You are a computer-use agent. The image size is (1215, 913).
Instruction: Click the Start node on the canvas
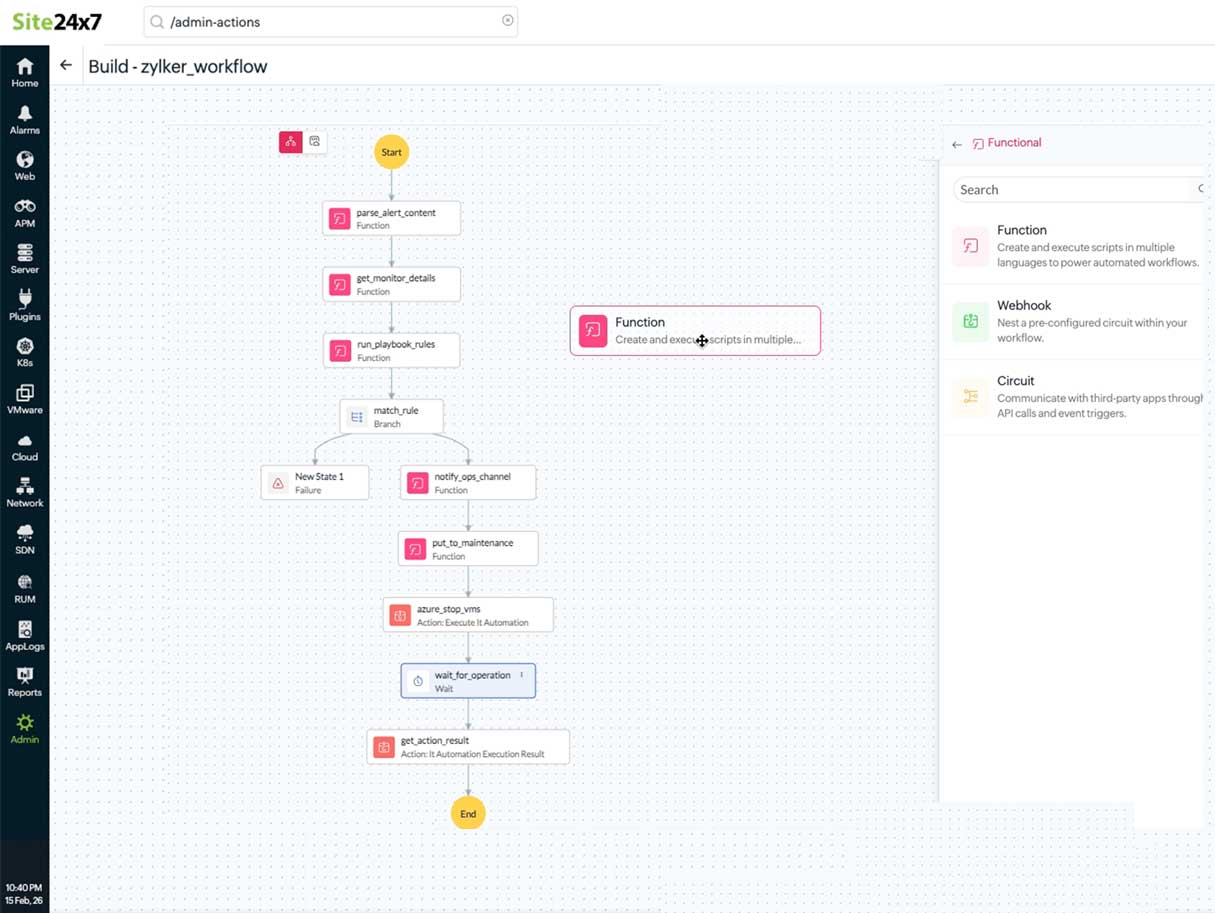pos(391,152)
